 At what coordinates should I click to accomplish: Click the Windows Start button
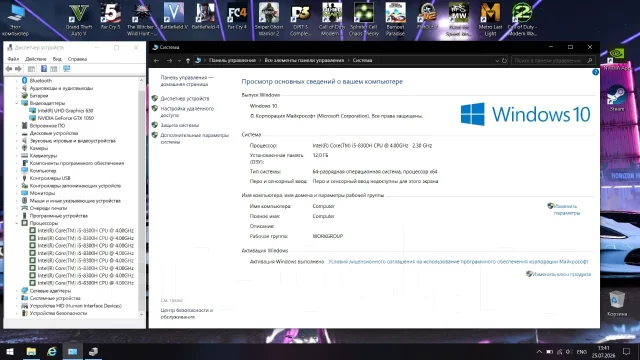click(10, 351)
